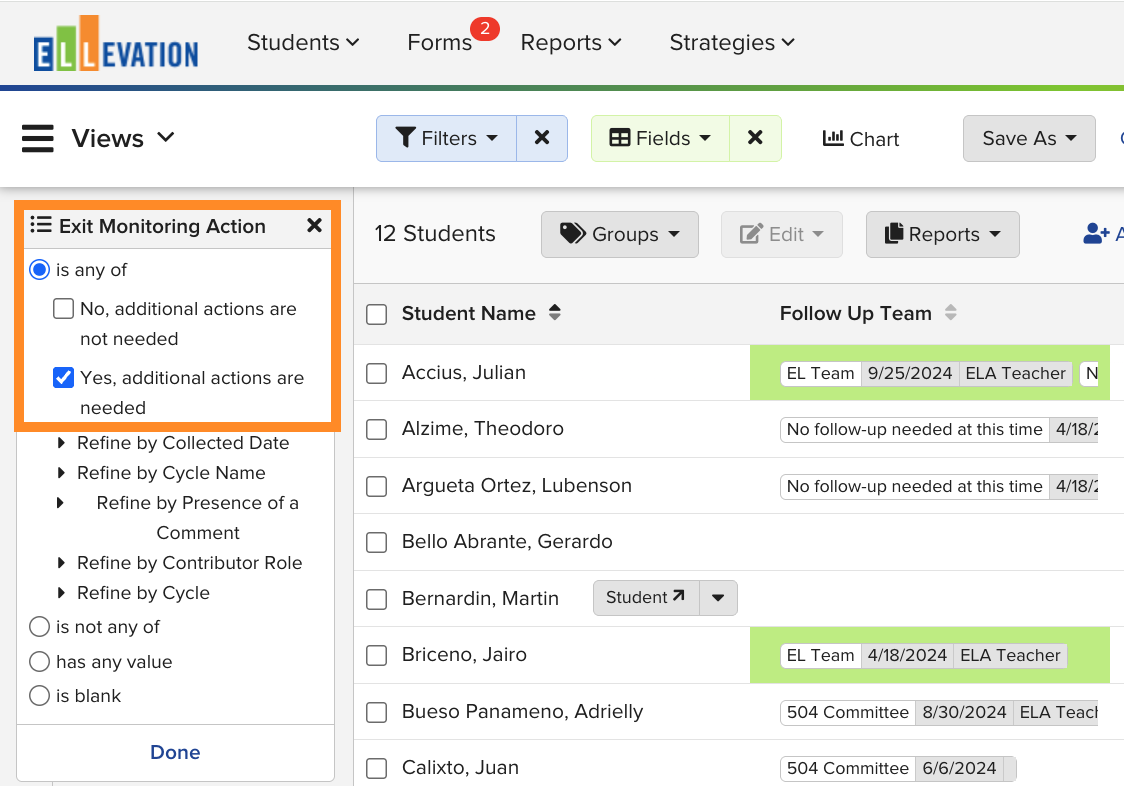
Task: Clear fields with the X next to Fields
Action: (x=755, y=138)
